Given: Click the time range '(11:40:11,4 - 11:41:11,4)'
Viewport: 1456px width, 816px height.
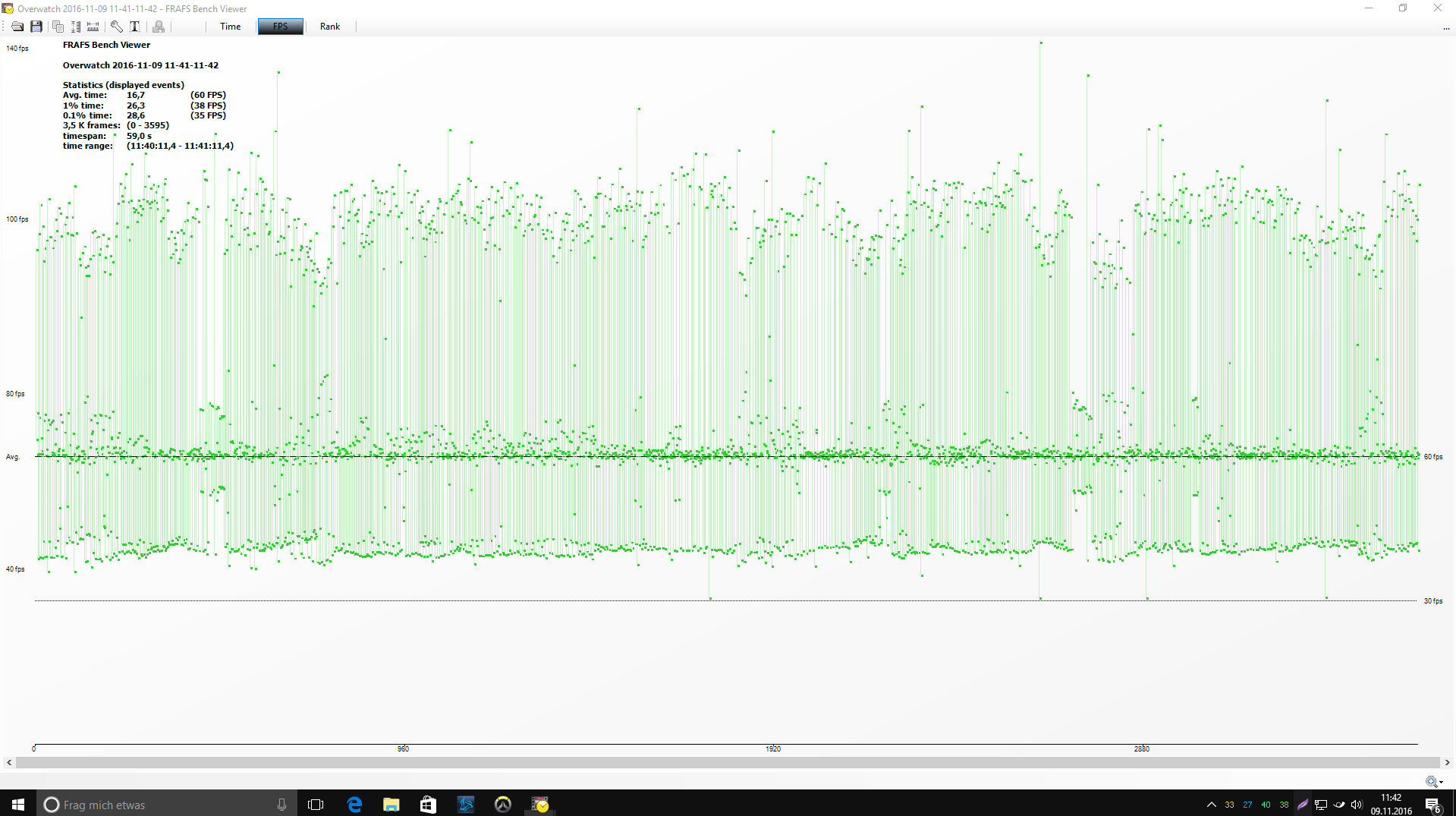Looking at the screenshot, I should [x=180, y=146].
